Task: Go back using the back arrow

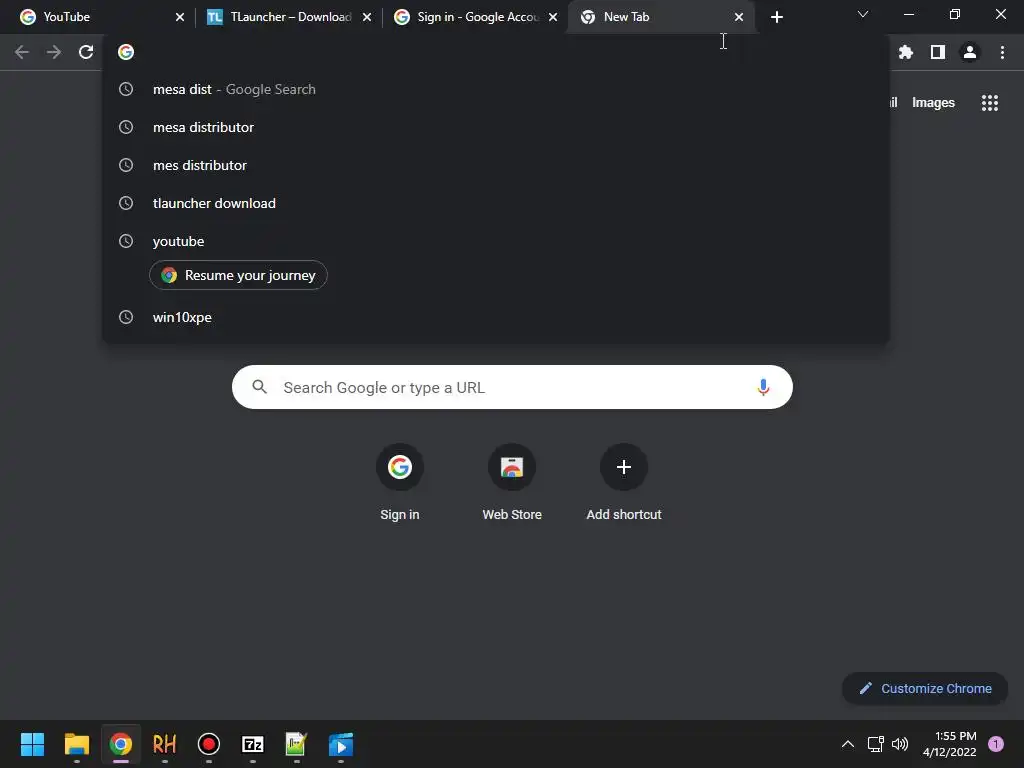Action: pyautogui.click(x=22, y=52)
